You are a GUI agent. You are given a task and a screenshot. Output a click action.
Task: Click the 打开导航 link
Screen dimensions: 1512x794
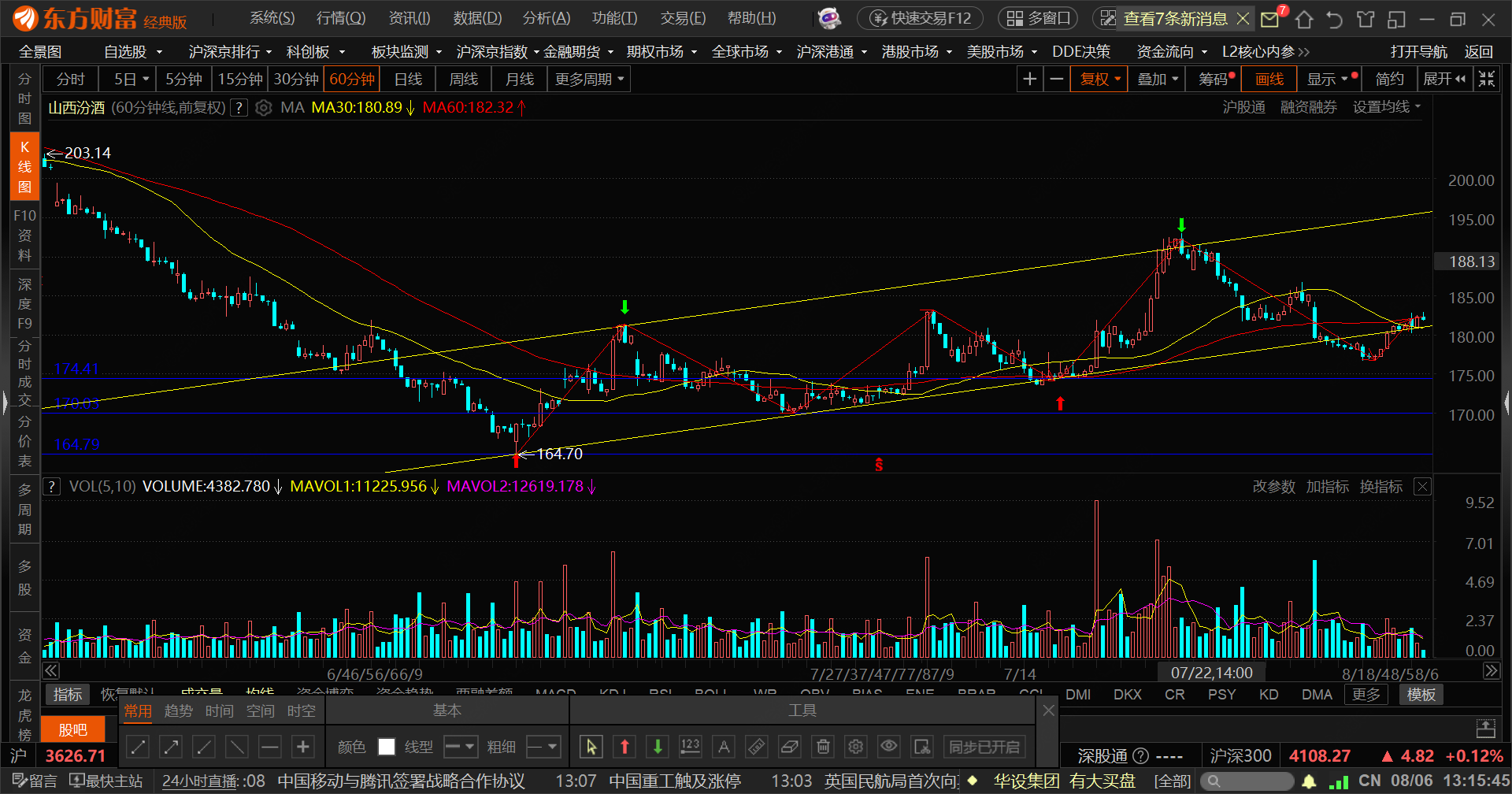[x=1419, y=51]
